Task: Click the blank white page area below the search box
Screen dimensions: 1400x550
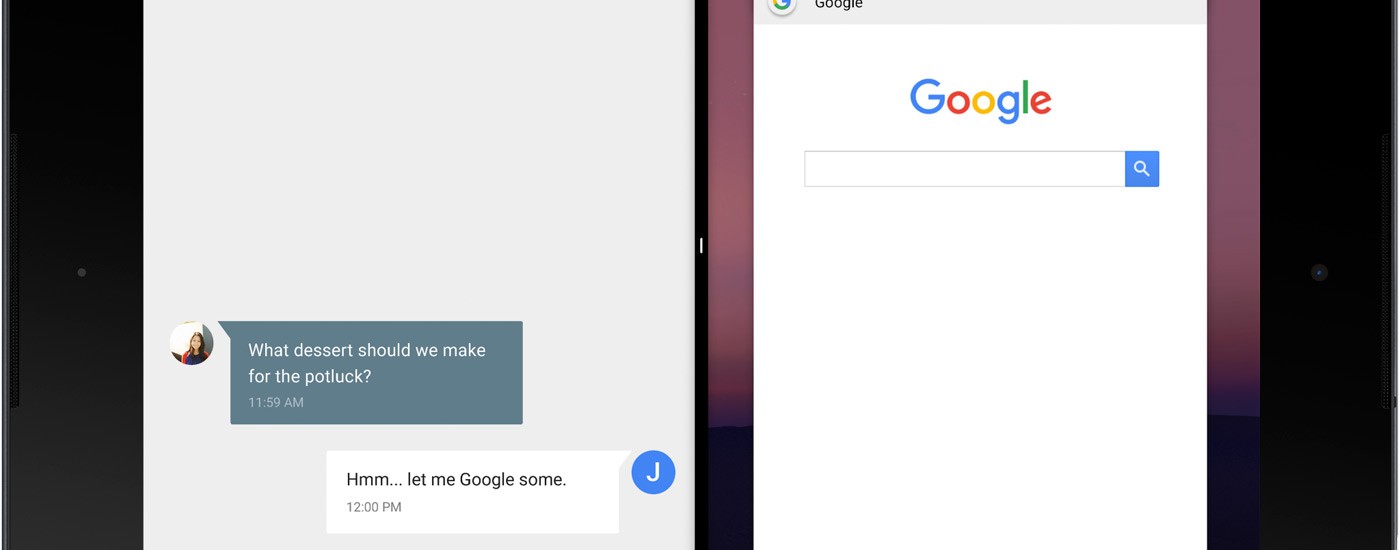Action: coord(980,370)
